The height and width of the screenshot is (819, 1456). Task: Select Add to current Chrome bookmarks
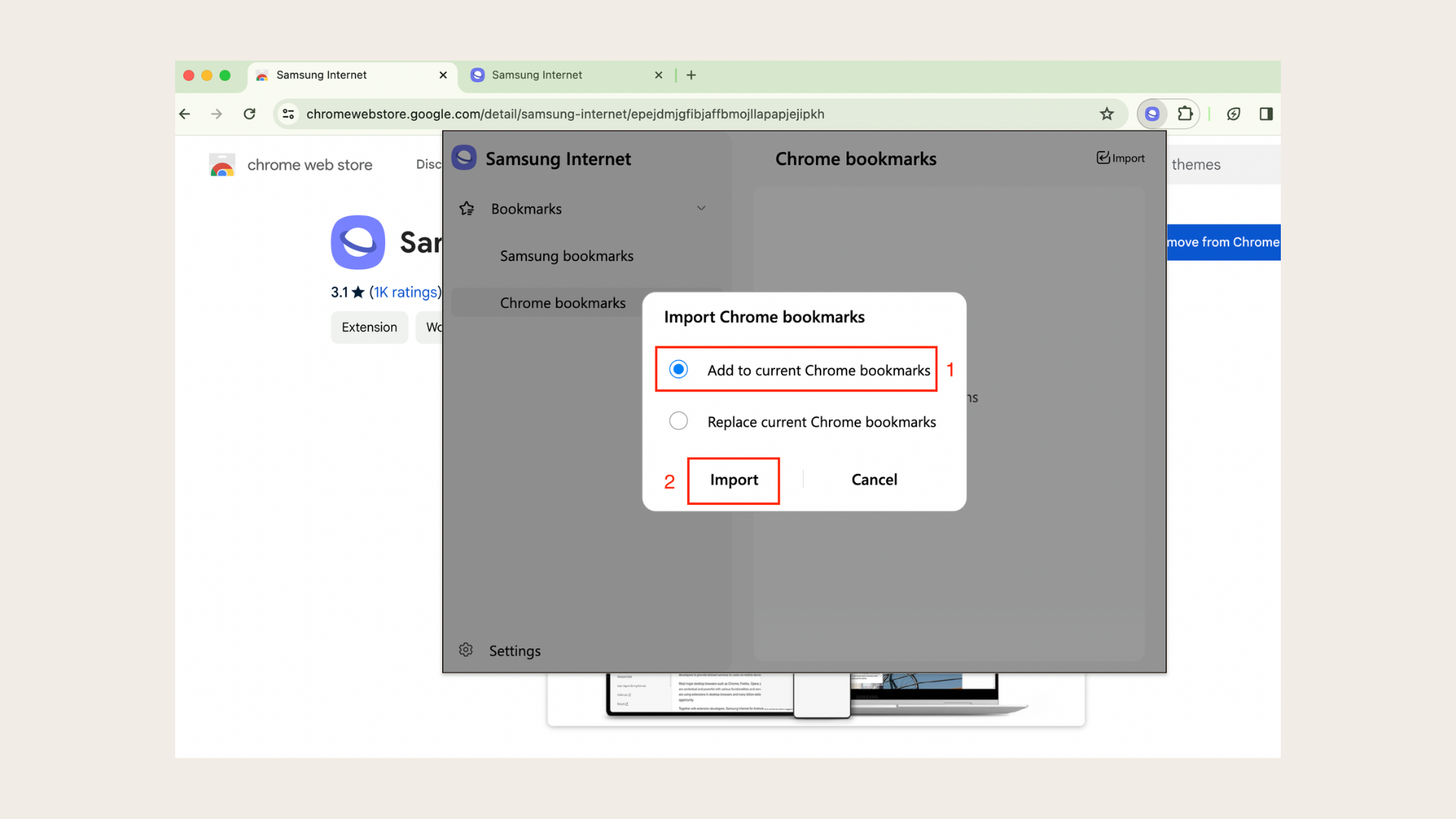point(796,369)
